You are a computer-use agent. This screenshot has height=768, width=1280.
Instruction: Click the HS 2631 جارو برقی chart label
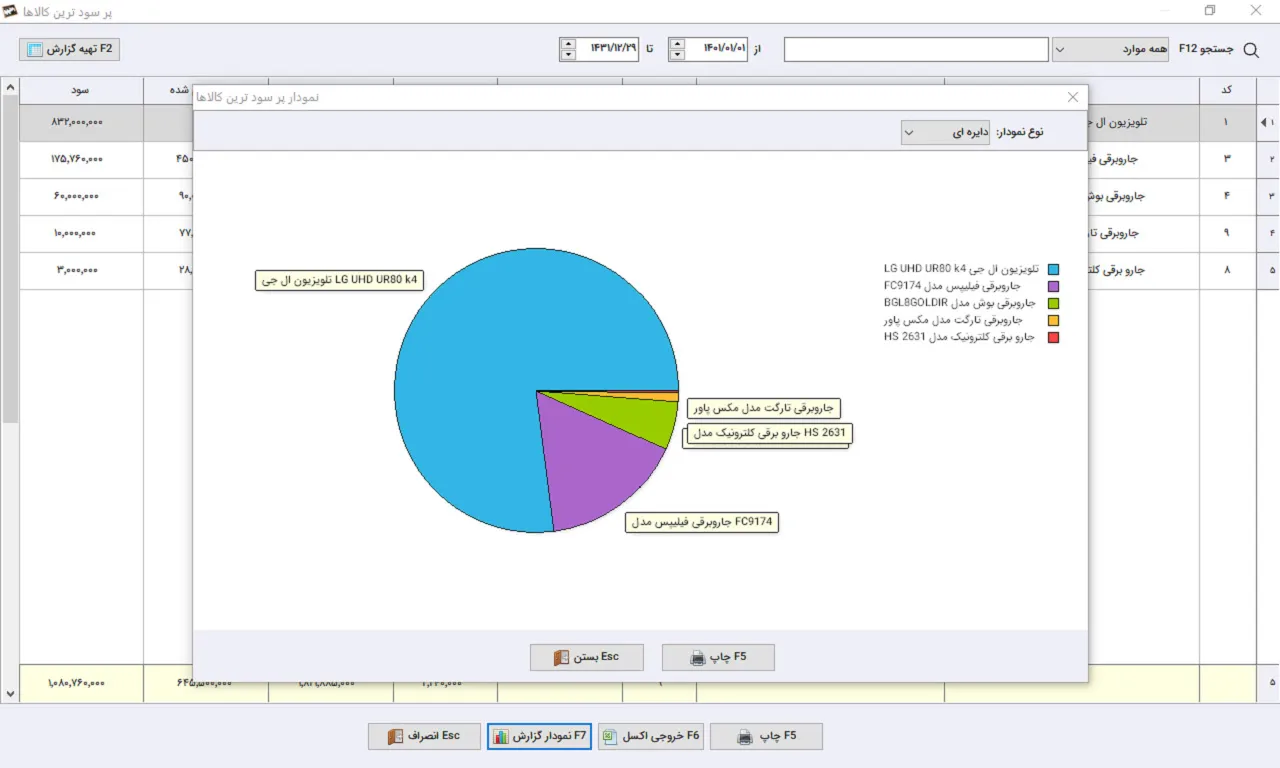(770, 433)
